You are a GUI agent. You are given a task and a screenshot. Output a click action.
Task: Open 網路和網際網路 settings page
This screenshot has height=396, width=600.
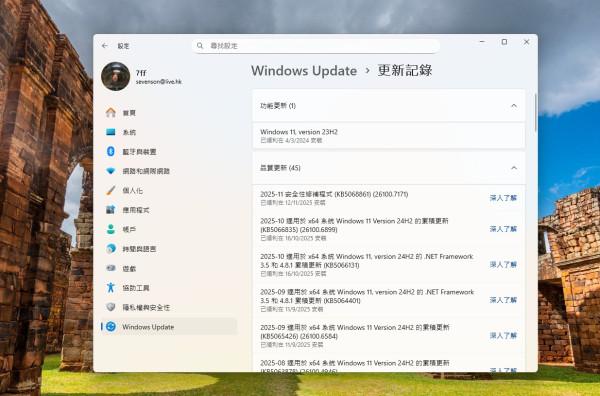169,171
